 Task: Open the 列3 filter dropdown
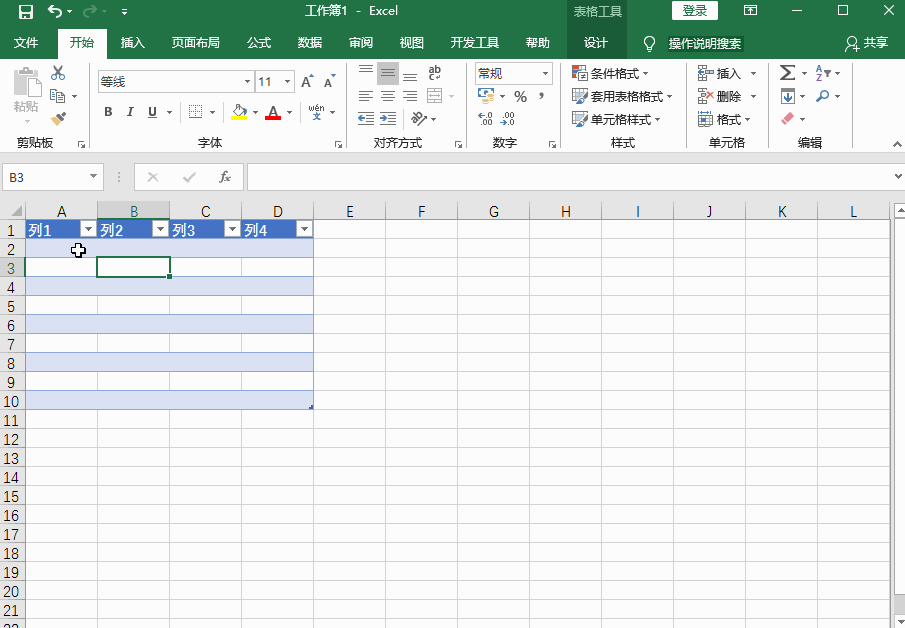(233, 230)
